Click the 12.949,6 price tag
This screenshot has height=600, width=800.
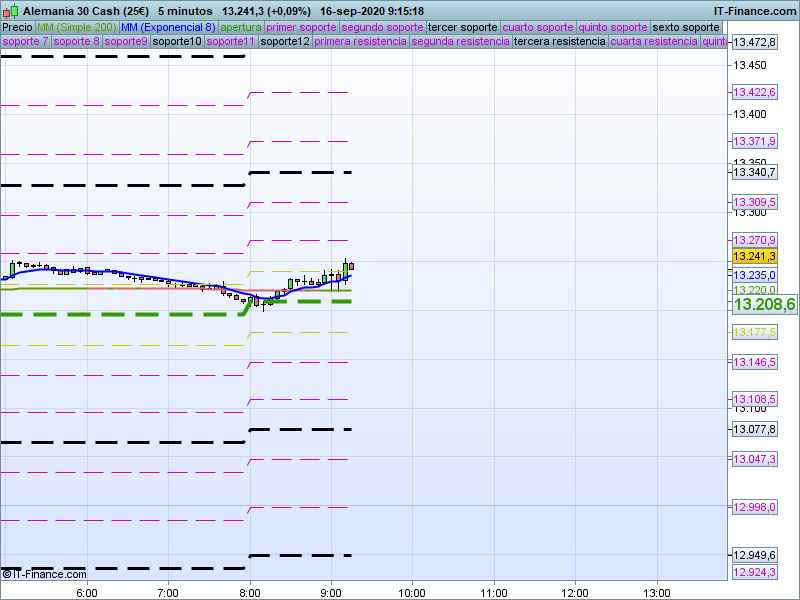coord(754,555)
